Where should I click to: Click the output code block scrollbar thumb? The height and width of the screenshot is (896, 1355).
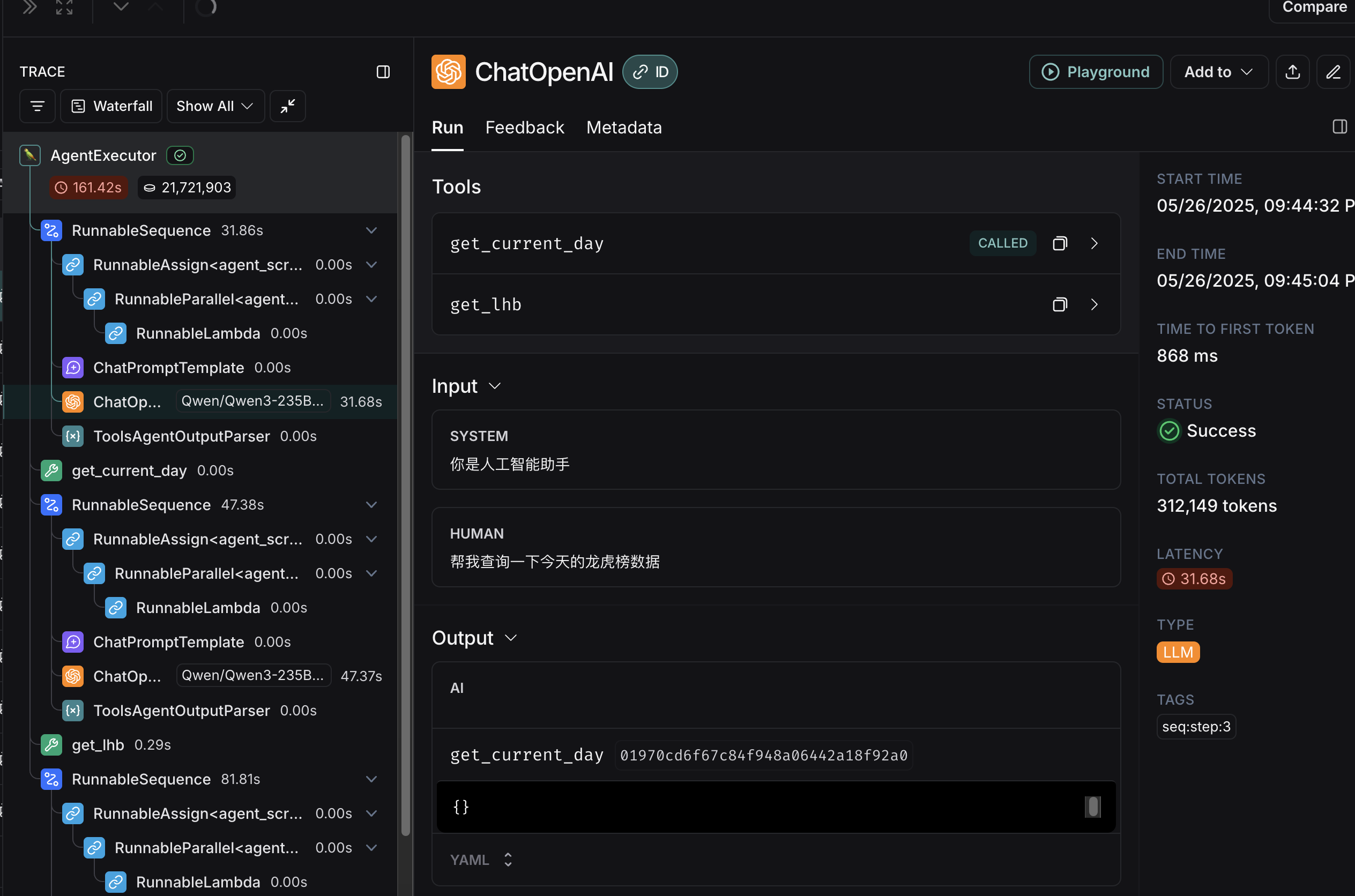[1092, 807]
